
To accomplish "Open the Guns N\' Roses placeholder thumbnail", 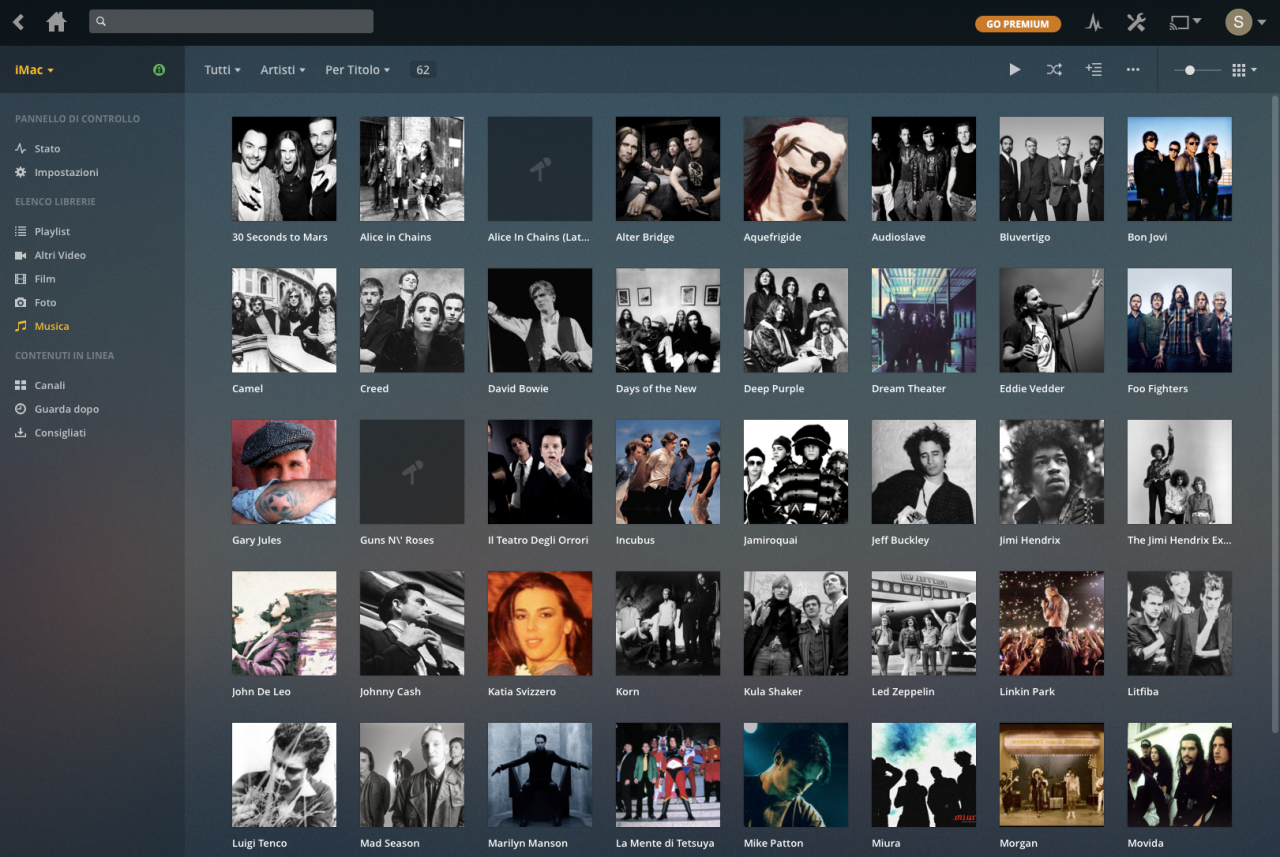I will (412, 472).
